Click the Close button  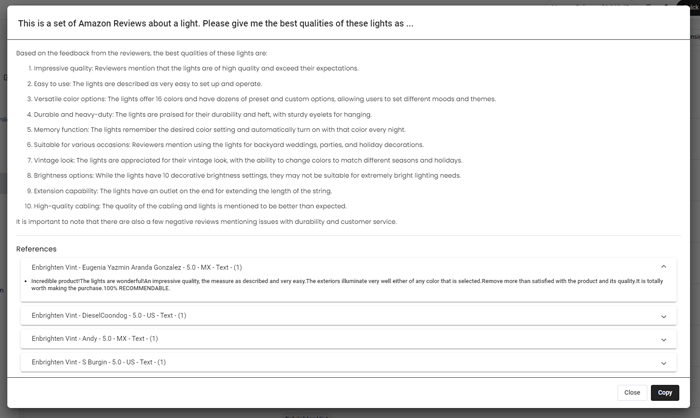point(632,393)
